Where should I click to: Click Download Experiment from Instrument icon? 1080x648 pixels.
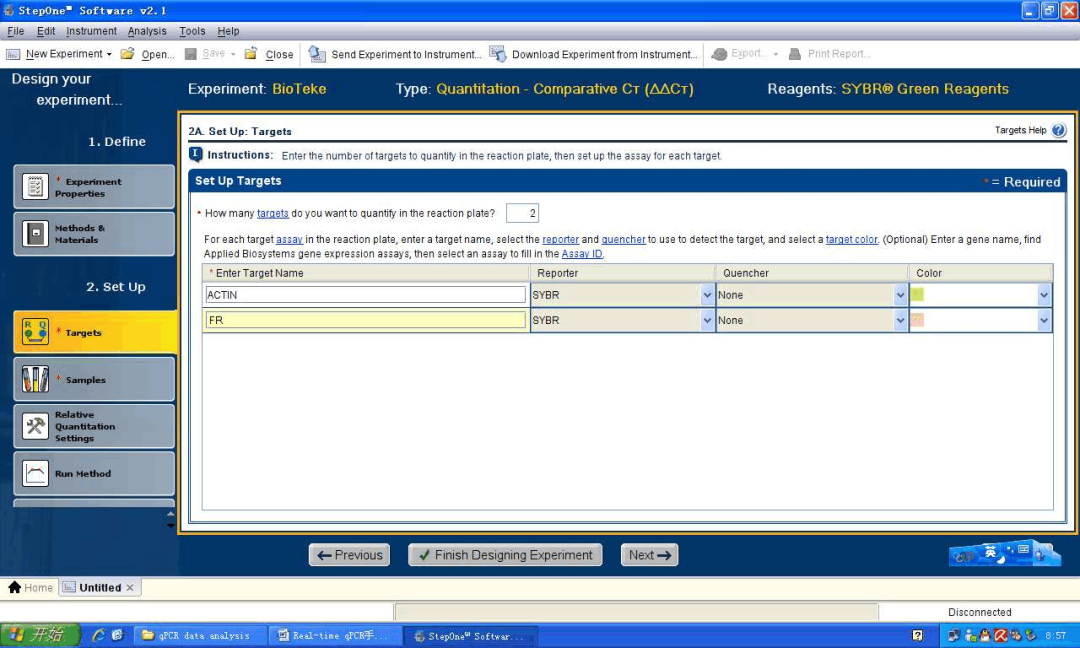[498, 54]
